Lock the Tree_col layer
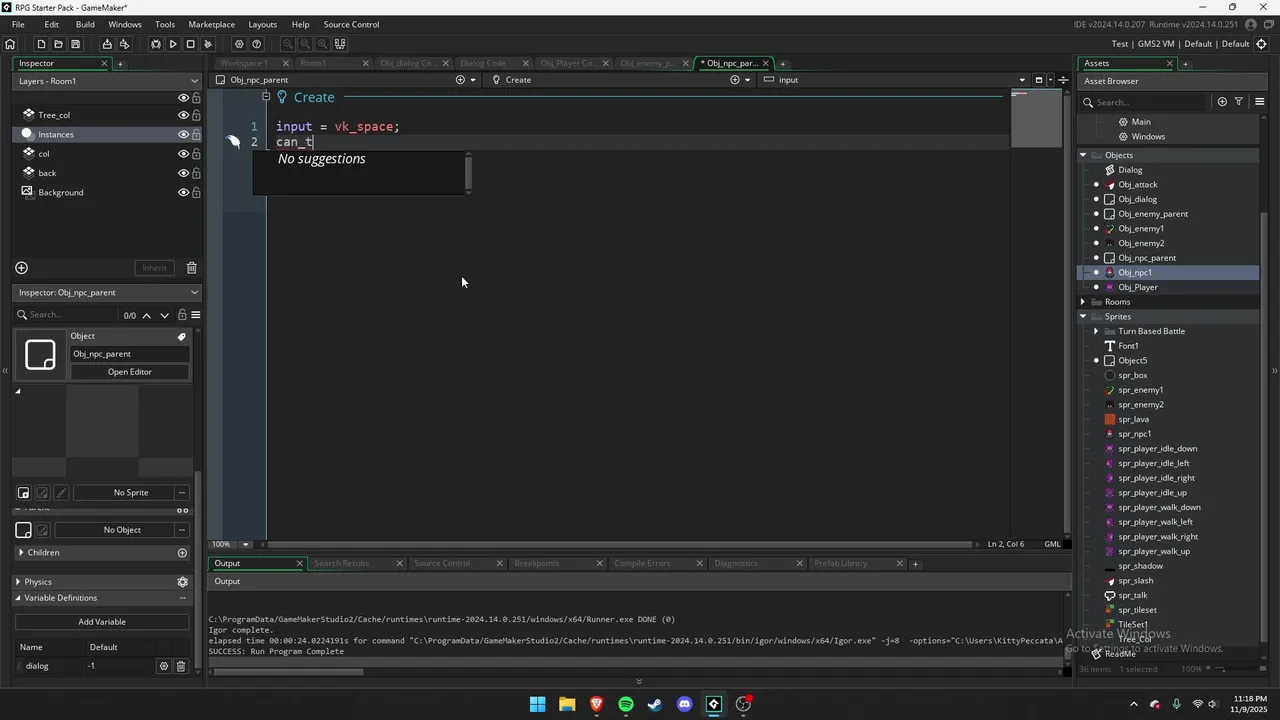Viewport: 1280px width, 720px height. click(196, 115)
